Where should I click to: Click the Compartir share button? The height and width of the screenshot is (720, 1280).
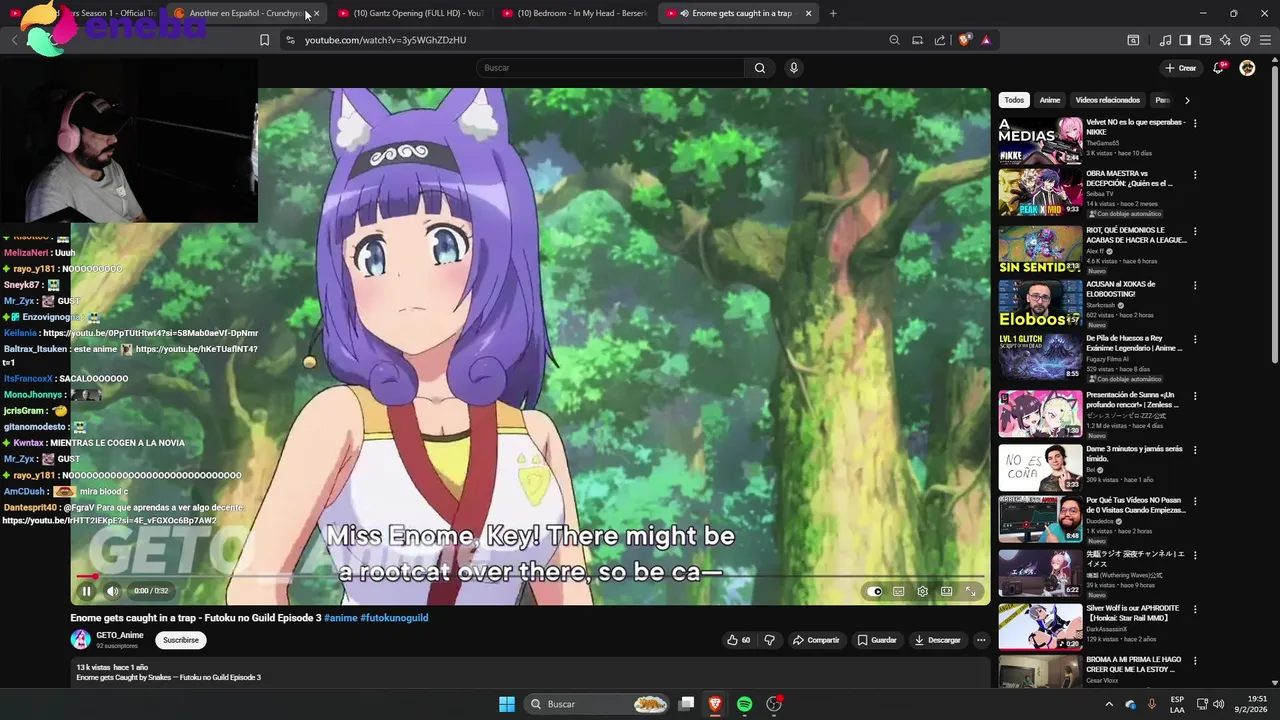[x=816, y=640]
